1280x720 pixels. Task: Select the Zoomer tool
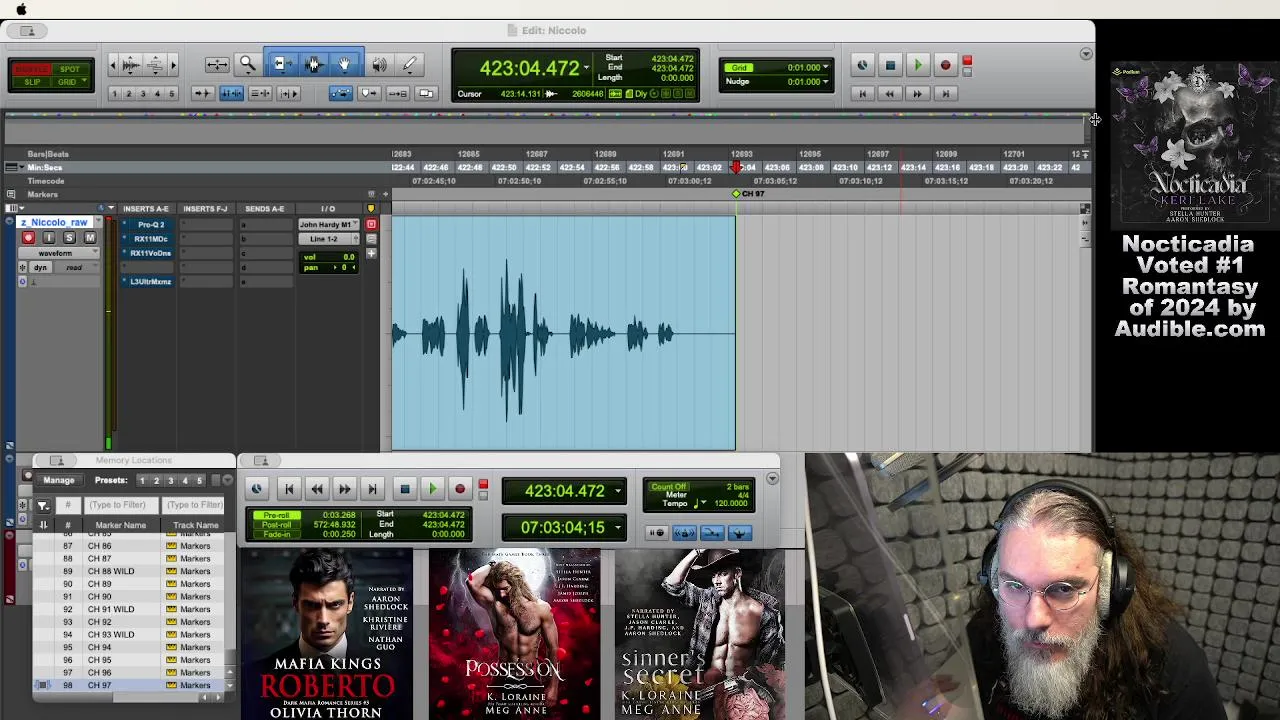247,65
